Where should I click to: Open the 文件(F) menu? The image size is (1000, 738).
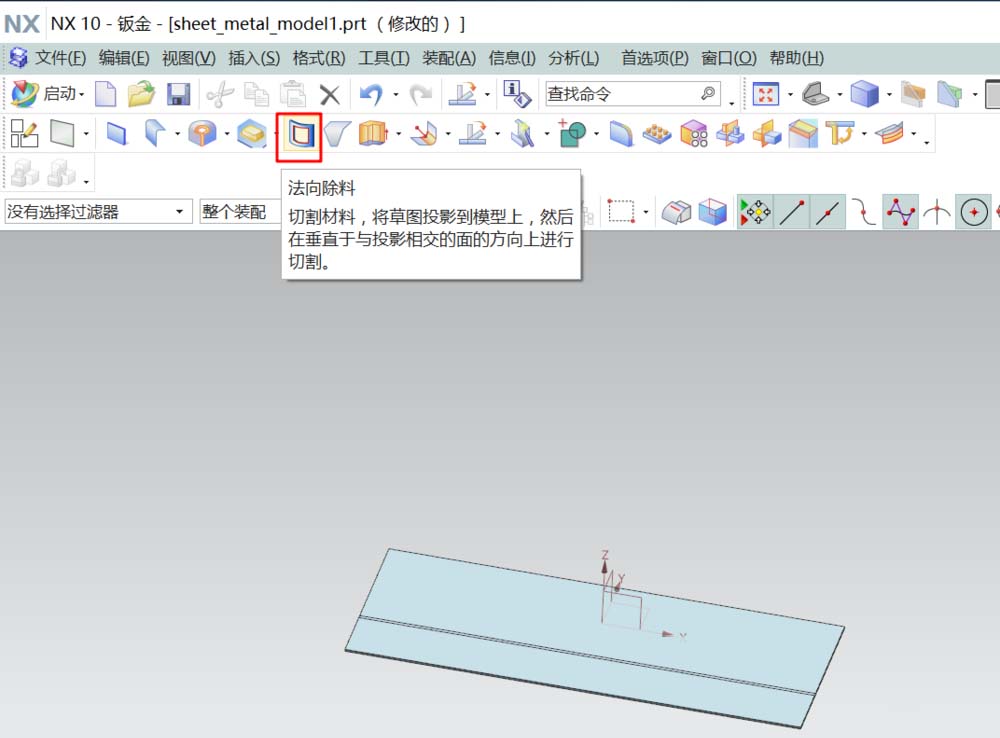(x=60, y=58)
